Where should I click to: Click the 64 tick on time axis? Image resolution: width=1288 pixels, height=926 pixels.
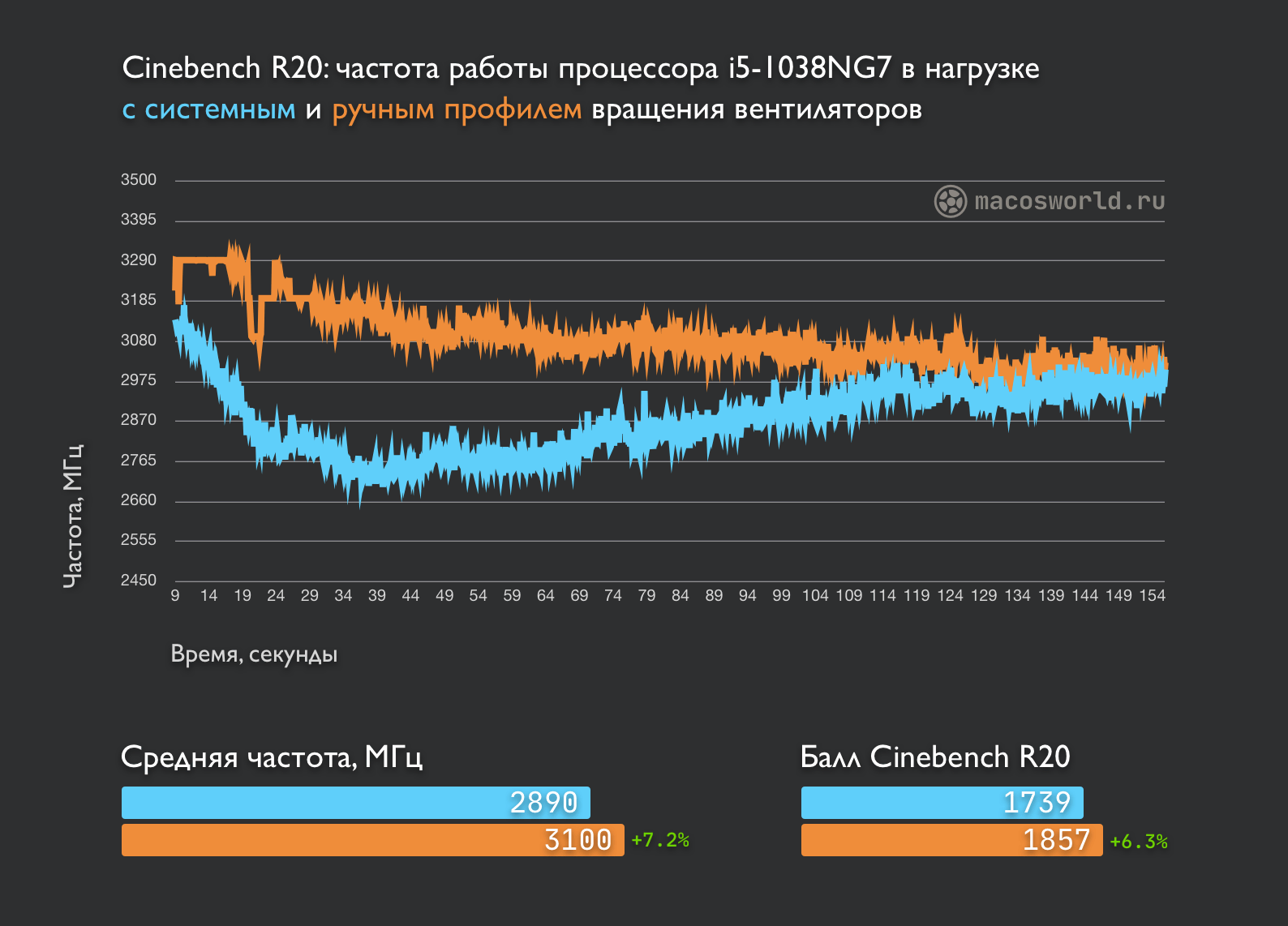(x=546, y=596)
